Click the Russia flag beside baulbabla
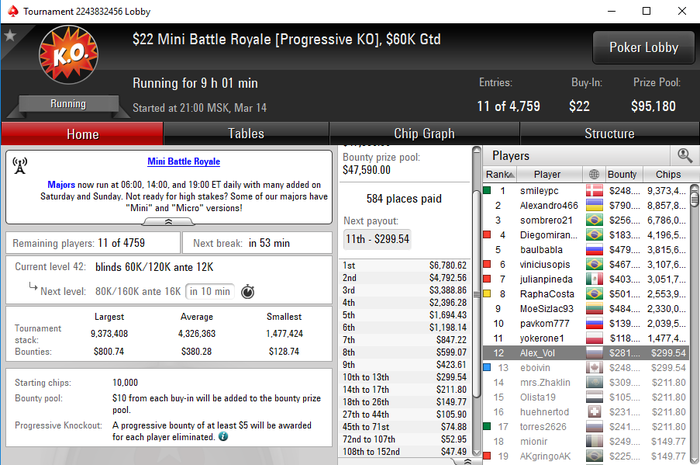 (594, 249)
